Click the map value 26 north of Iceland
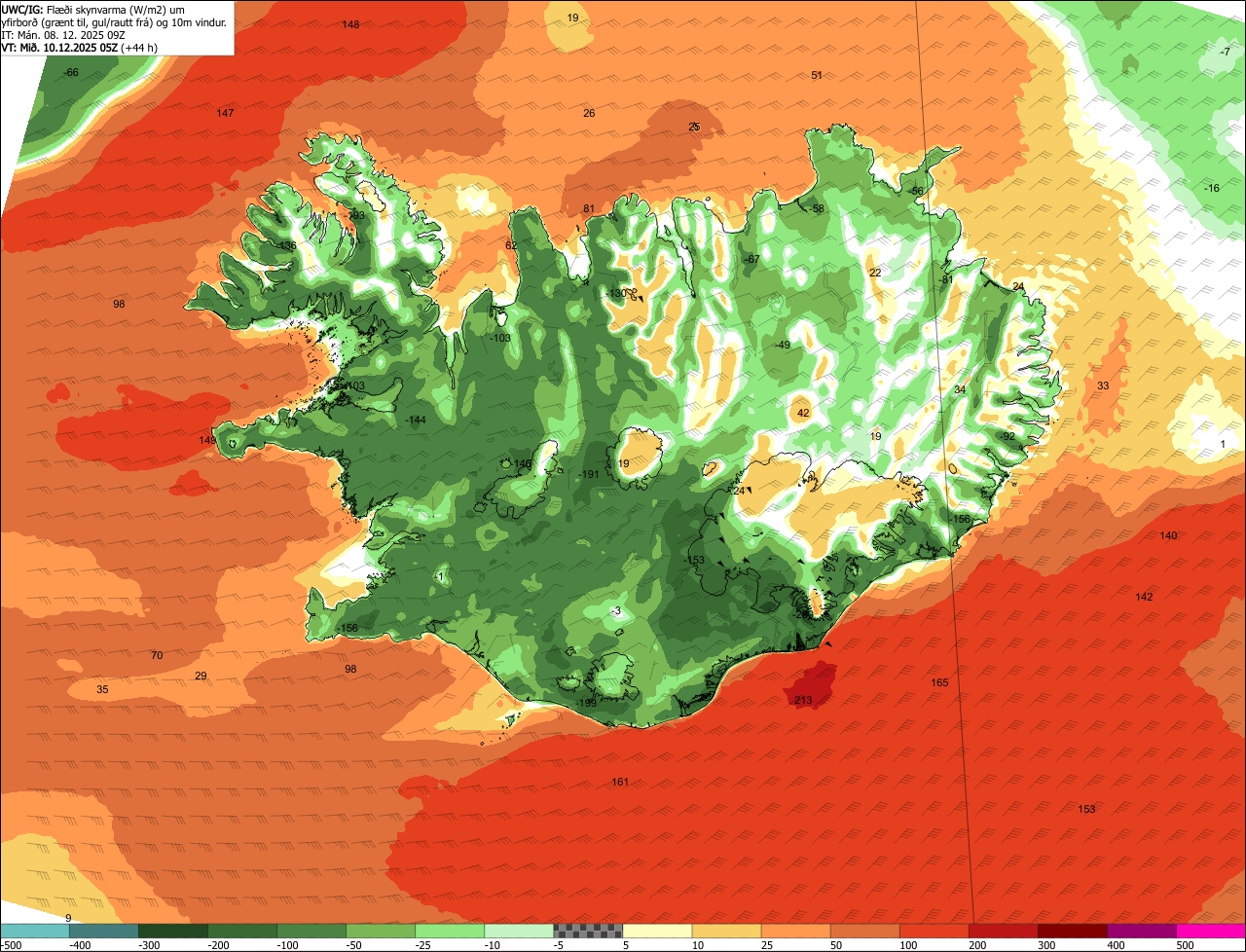The image size is (1246, 952). (589, 113)
